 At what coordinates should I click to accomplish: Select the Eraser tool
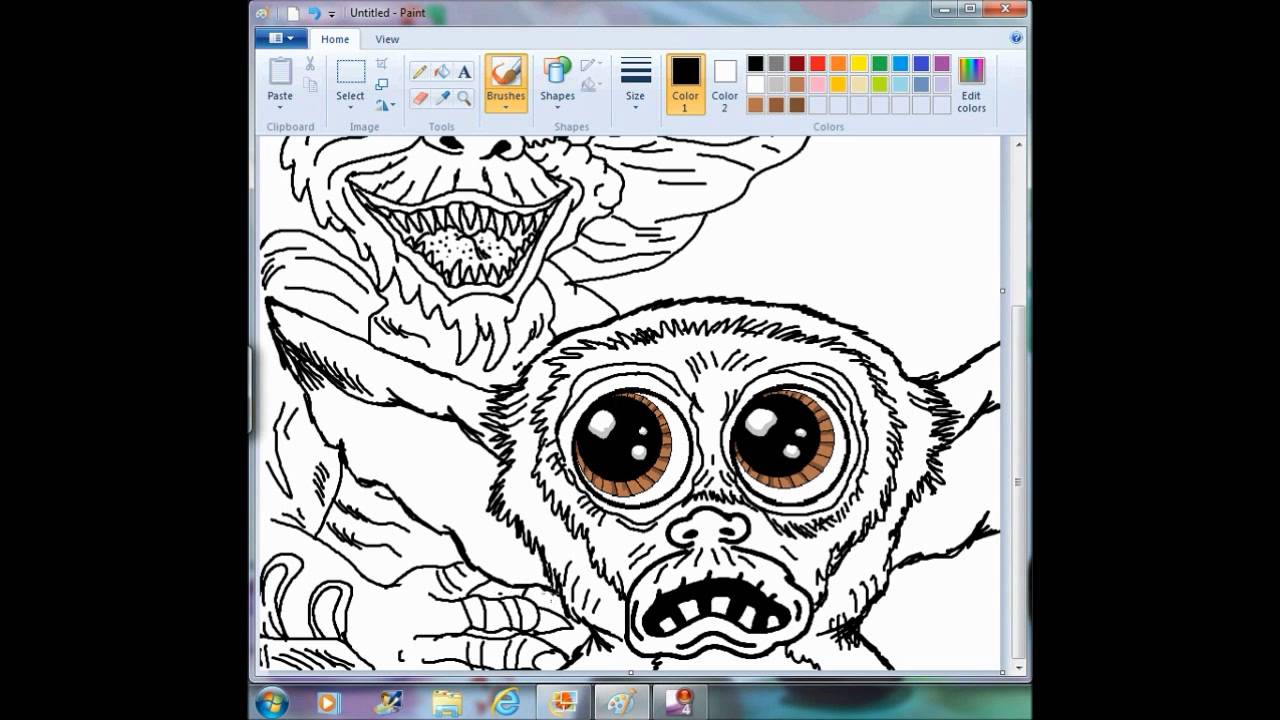pyautogui.click(x=420, y=98)
